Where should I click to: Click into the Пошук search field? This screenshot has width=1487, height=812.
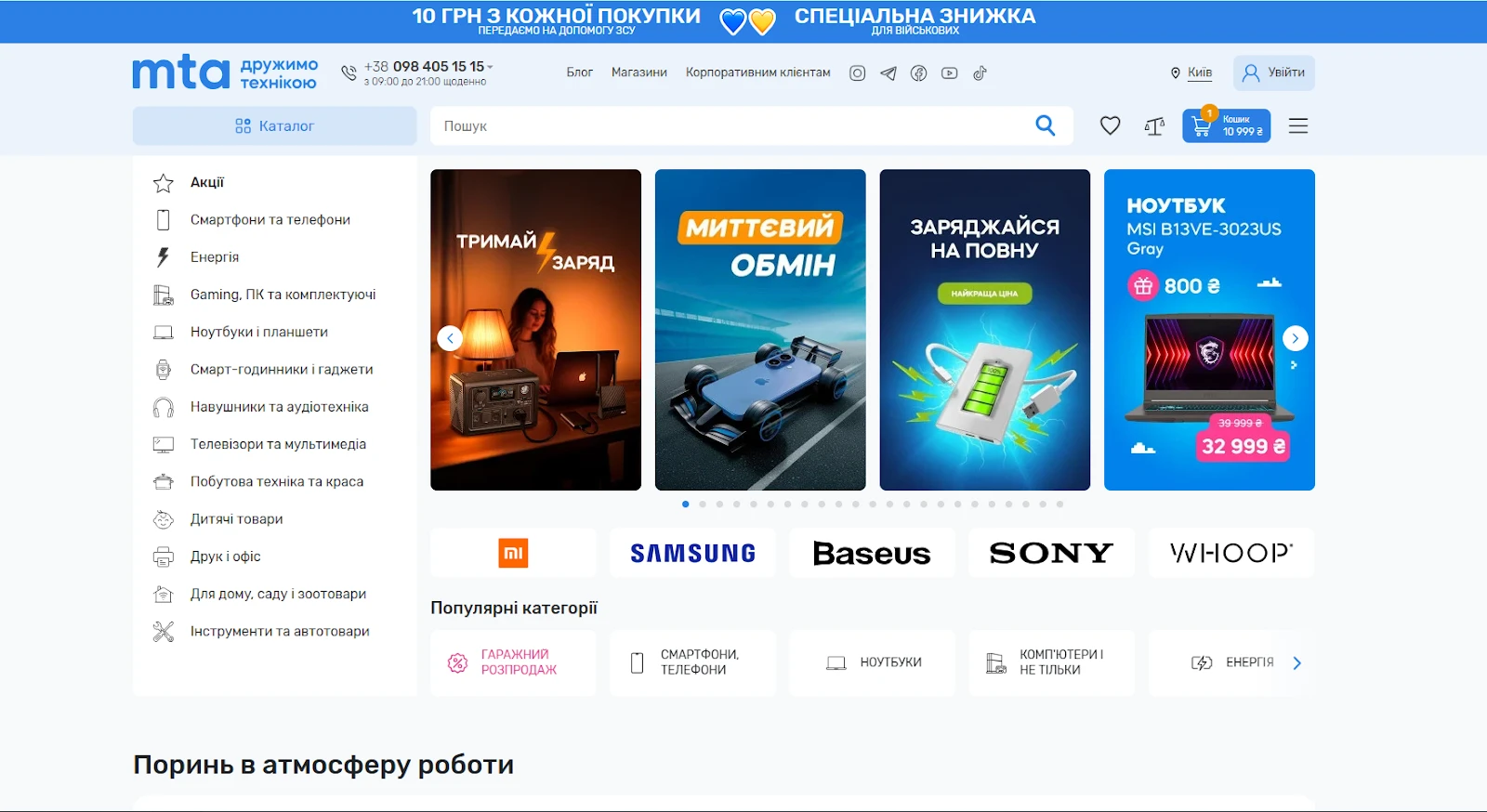click(725, 126)
